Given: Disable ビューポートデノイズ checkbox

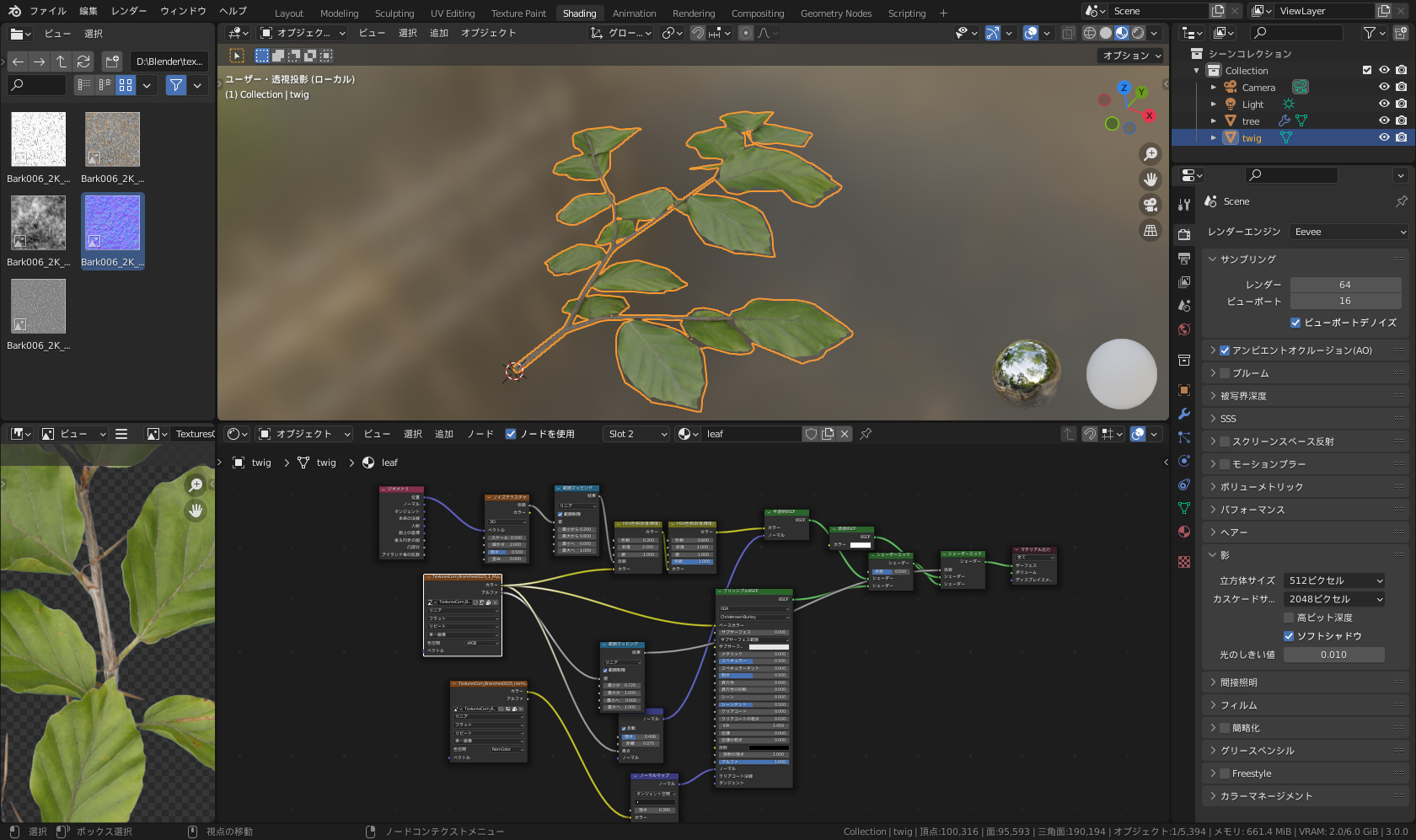Looking at the screenshot, I should click(1296, 323).
